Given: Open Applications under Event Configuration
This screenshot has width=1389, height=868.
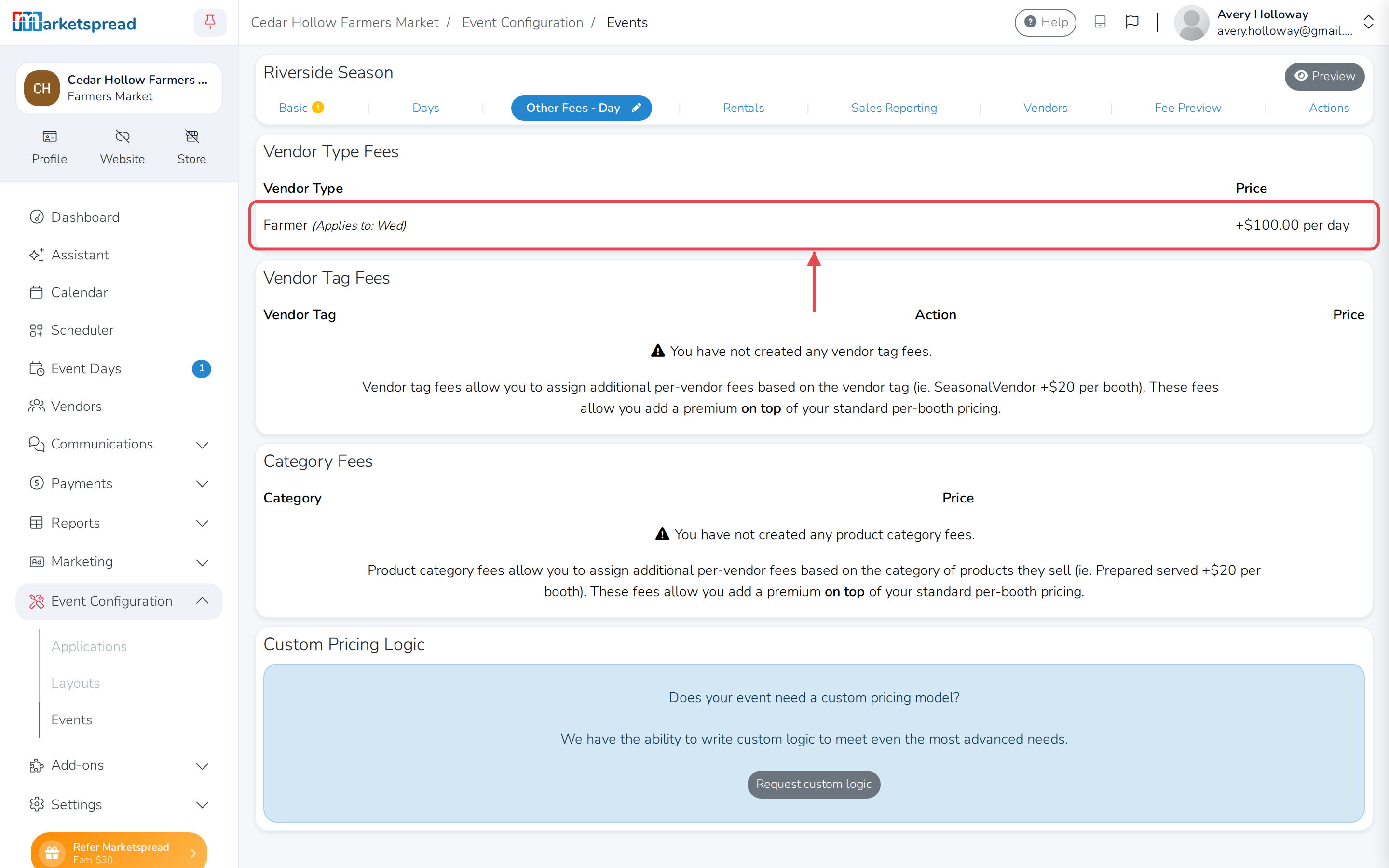Looking at the screenshot, I should point(89,646).
